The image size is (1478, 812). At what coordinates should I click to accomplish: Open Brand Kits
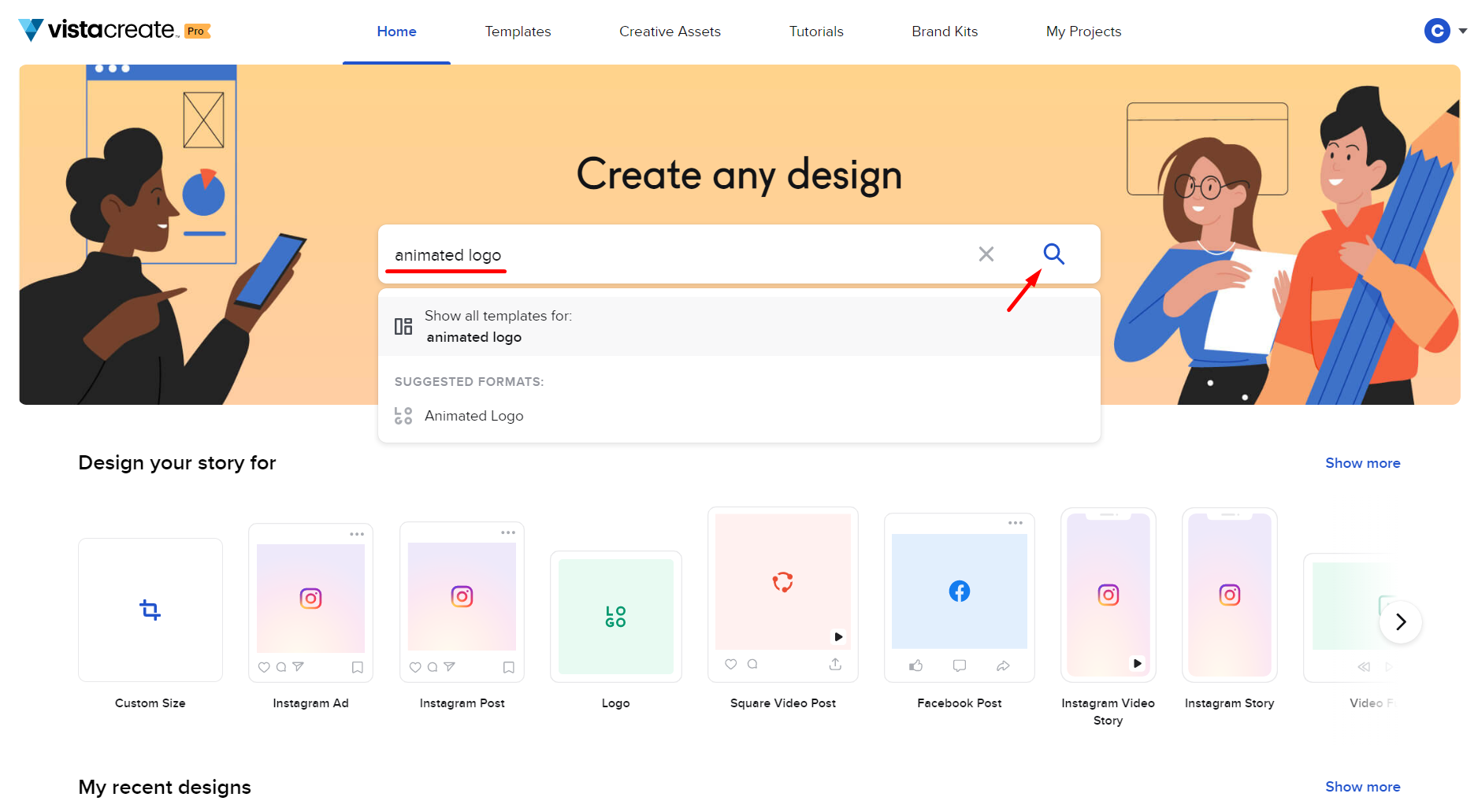[x=945, y=32]
